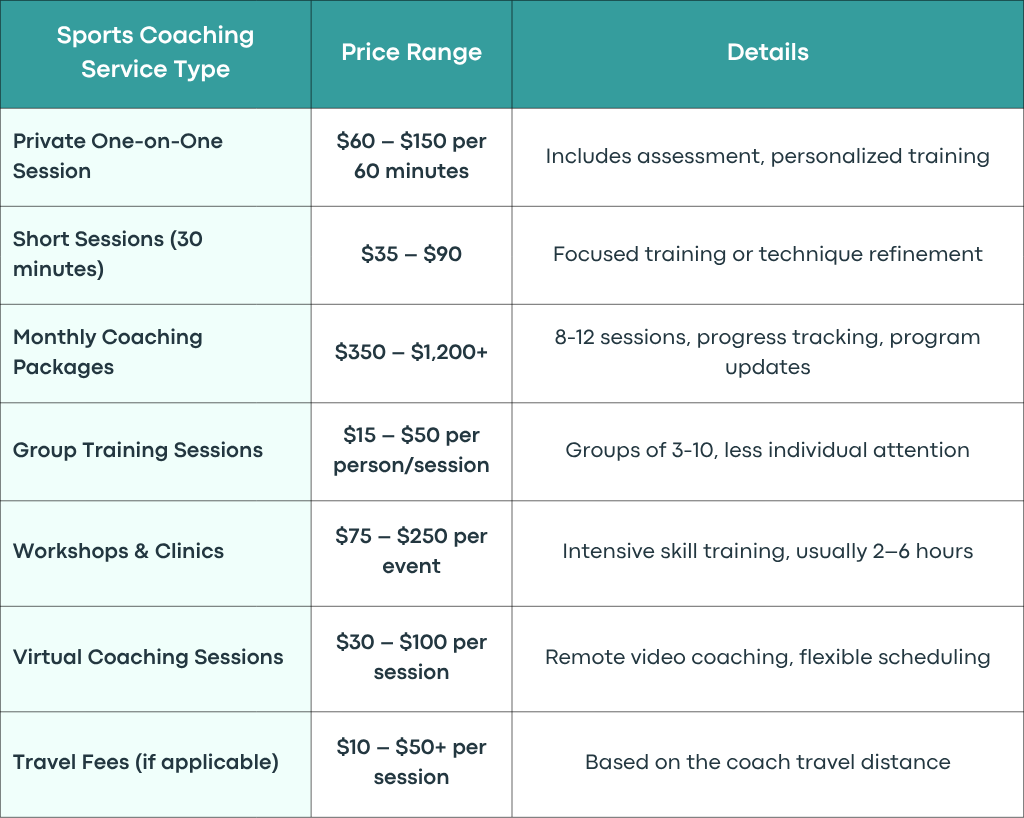Select the Group Training Sessions label
The image size is (1024, 818).
(x=138, y=450)
